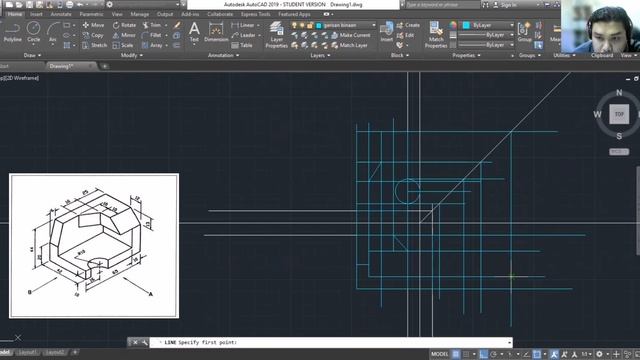Screen dimensions: 640x360
Task: Activate the Fillet command
Action: tap(152, 35)
